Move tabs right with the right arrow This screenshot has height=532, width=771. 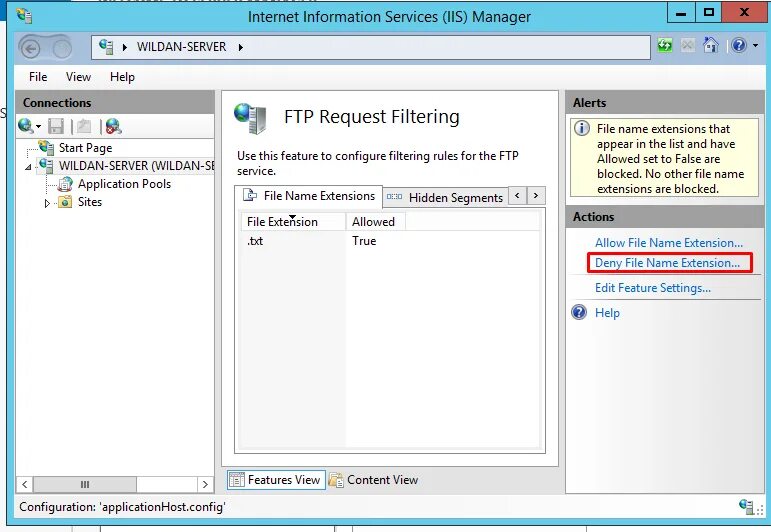click(x=536, y=196)
